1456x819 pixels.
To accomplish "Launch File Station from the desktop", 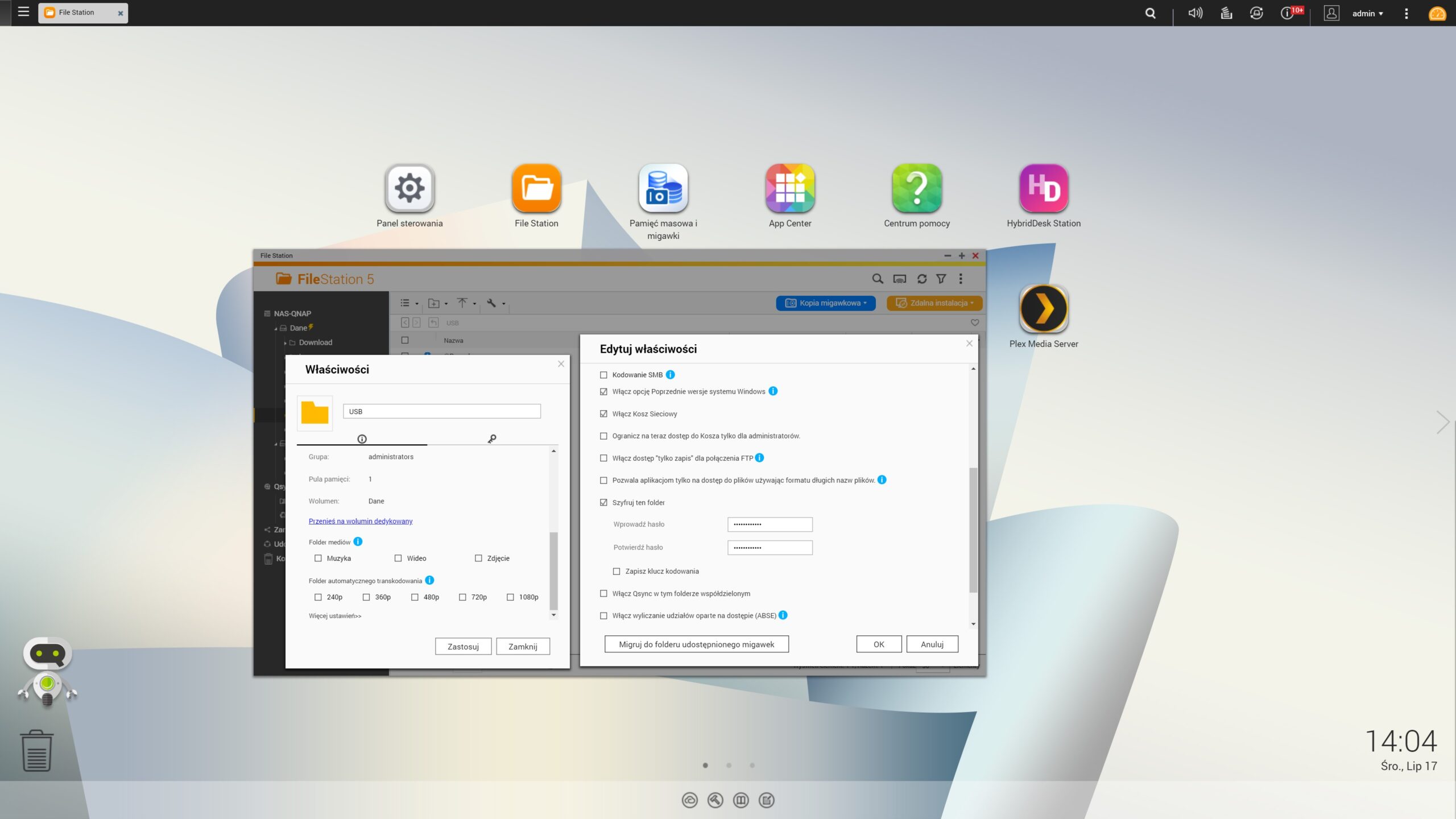I will point(536,188).
